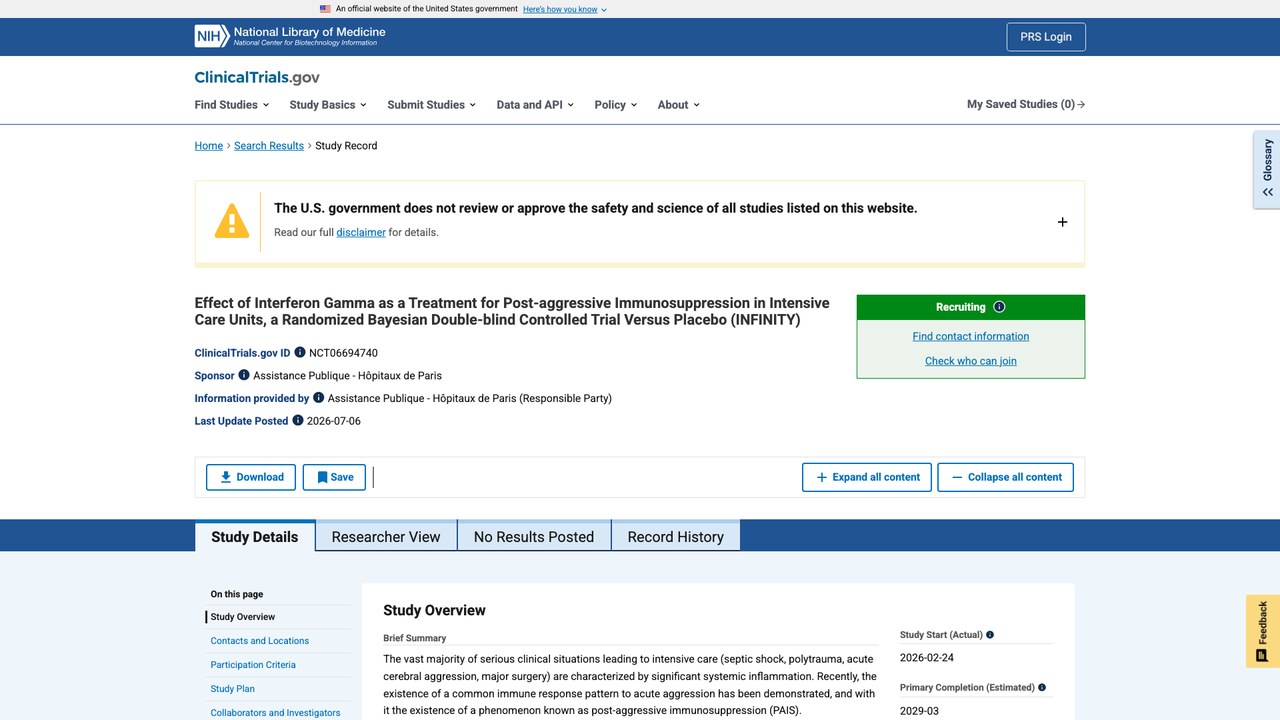Click the PRS Login button
The image size is (1280, 720).
[x=1046, y=37]
